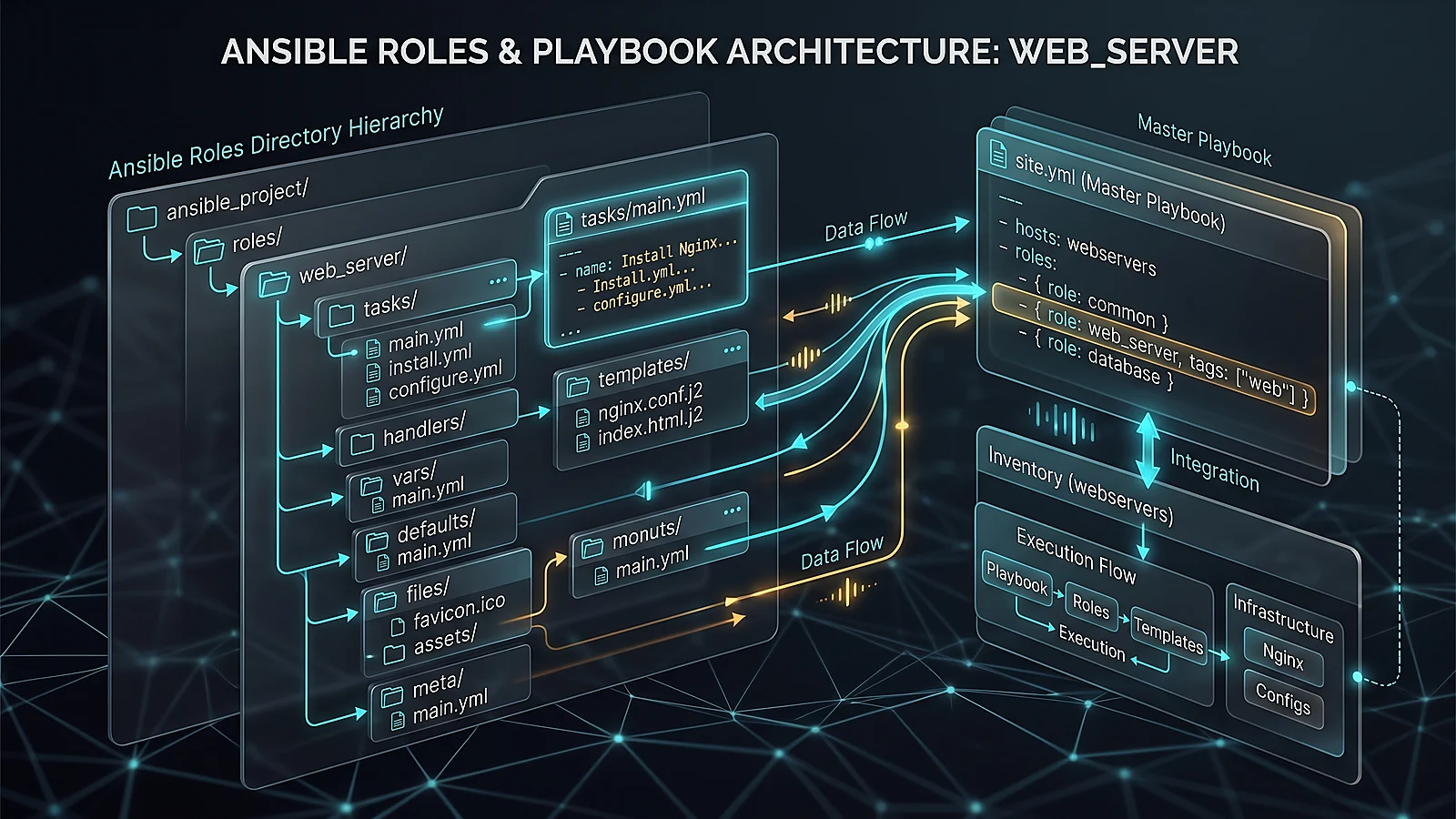Viewport: 1456px width, 819px height.
Task: Click the 'Ansible Roles Directory Hierarchy' label
Action: click(276, 143)
